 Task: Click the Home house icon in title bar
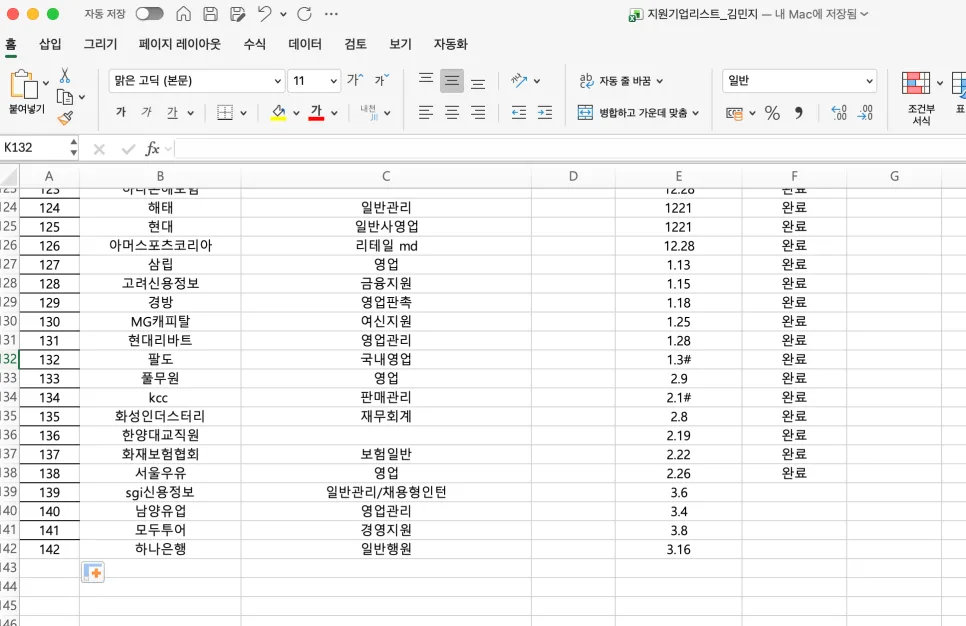pos(183,14)
